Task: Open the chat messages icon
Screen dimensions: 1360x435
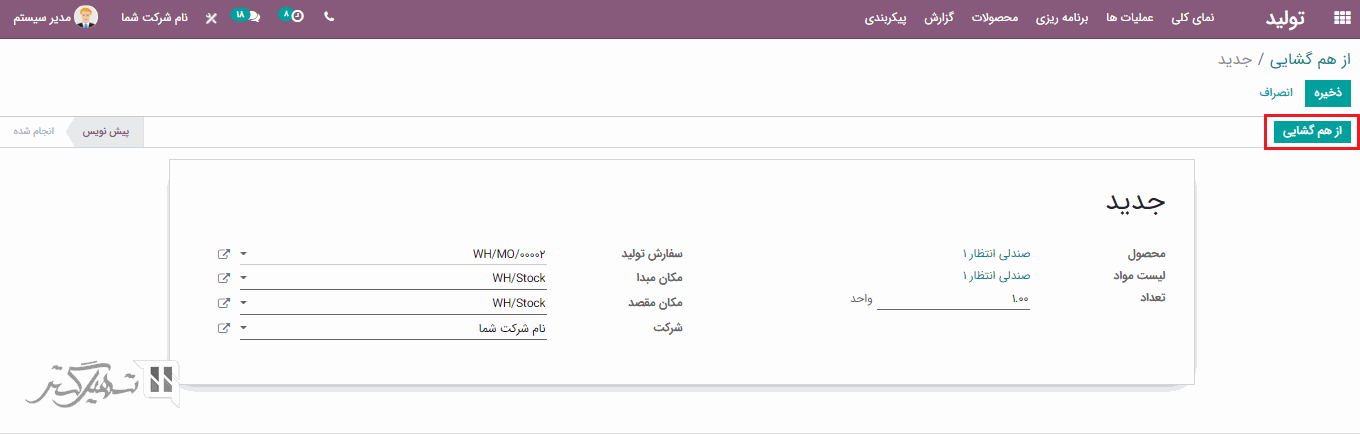Action: click(x=252, y=17)
